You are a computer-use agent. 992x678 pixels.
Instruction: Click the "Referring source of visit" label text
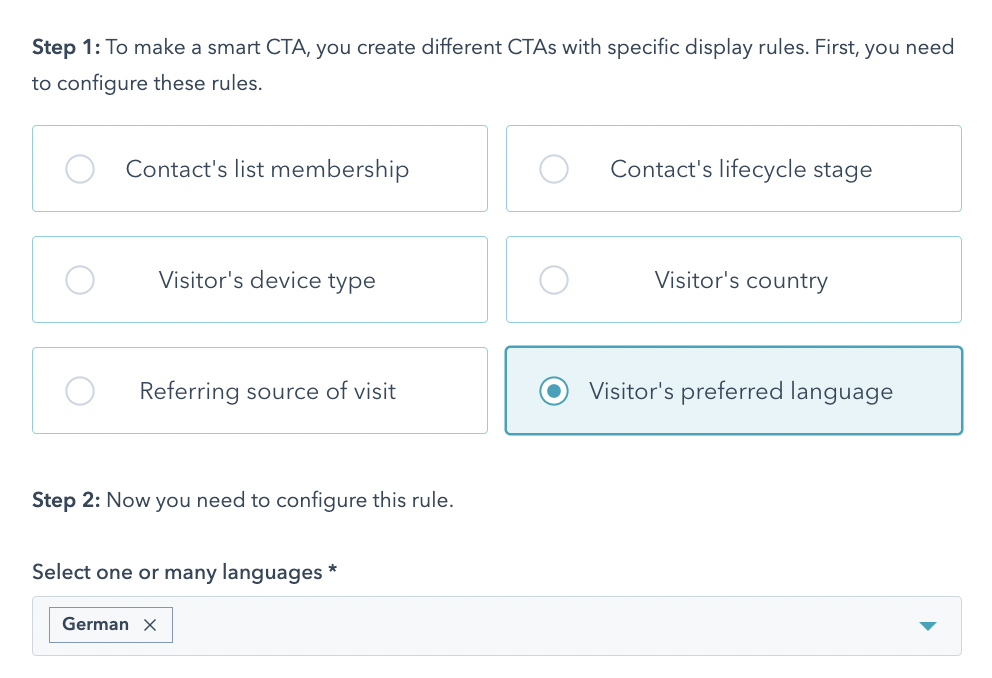pyautogui.click(x=267, y=391)
